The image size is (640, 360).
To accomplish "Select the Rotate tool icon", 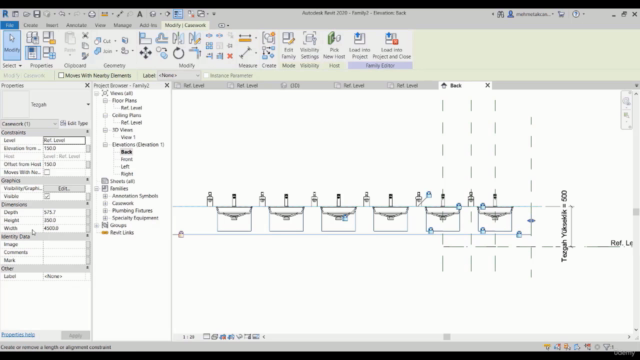I will pyautogui.click(x=178, y=53).
